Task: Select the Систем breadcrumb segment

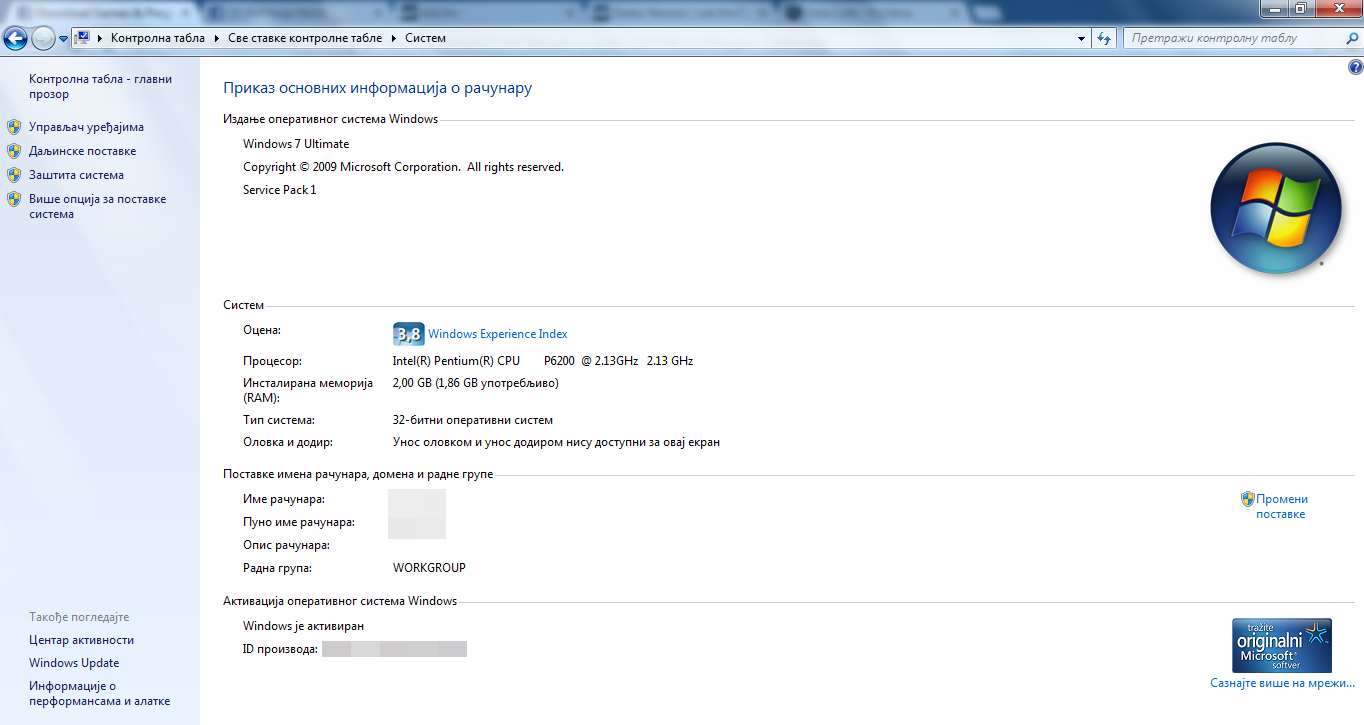Action: (x=426, y=38)
